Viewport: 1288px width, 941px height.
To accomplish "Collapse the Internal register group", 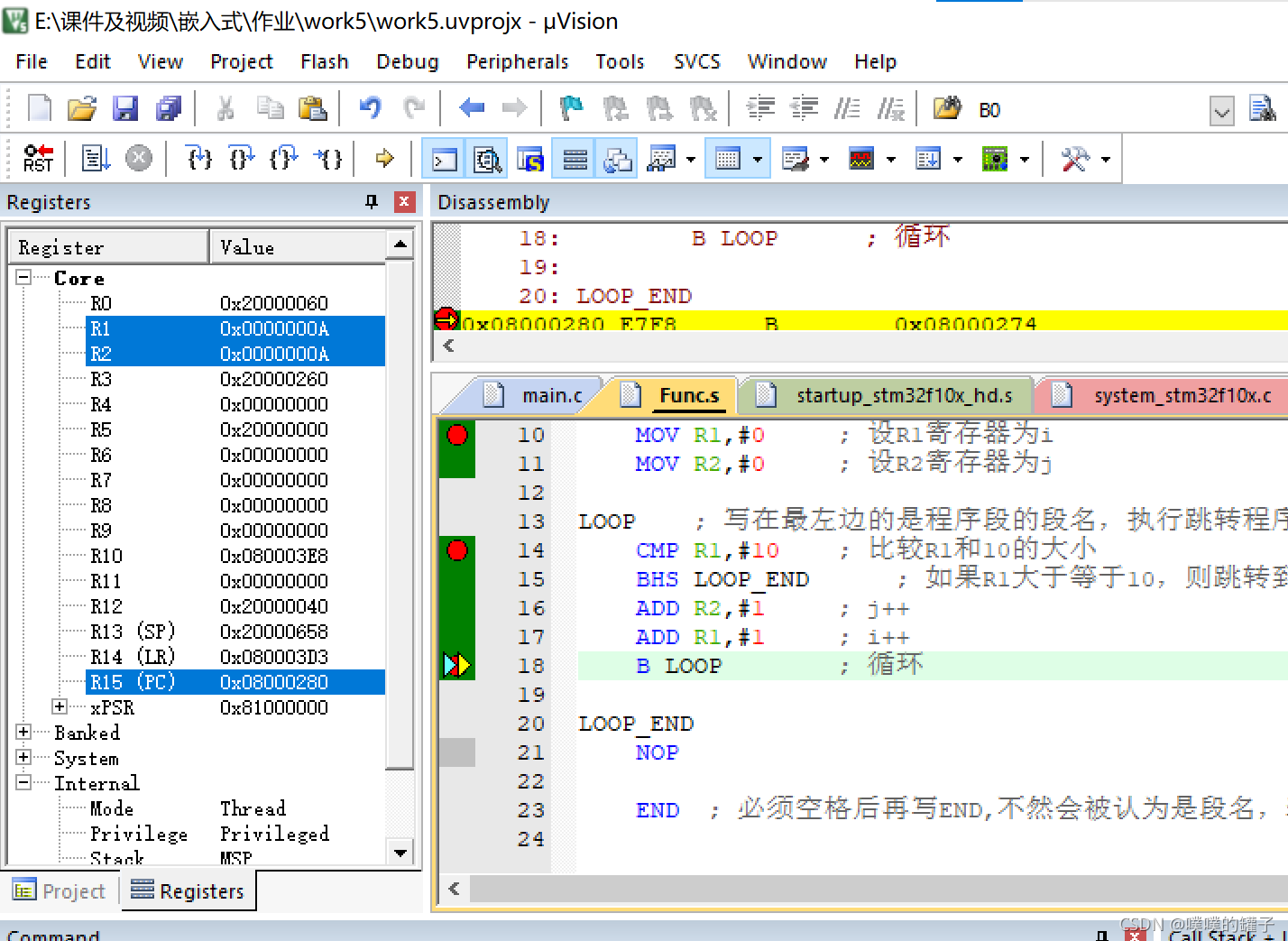I will tap(24, 782).
